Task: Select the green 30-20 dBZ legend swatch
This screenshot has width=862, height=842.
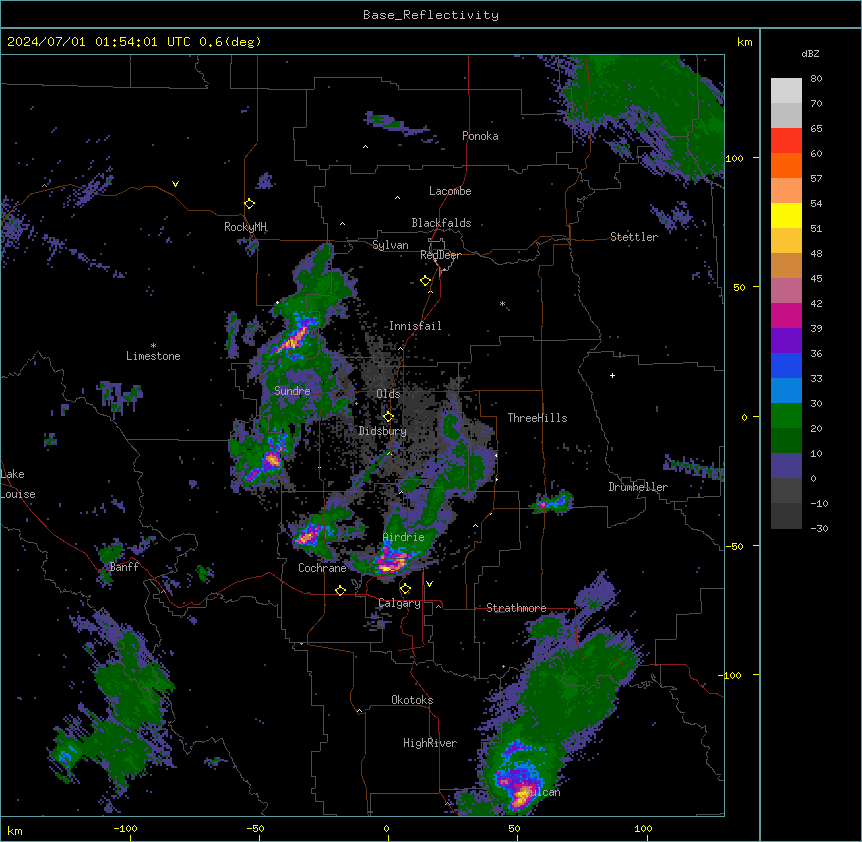Action: 786,416
